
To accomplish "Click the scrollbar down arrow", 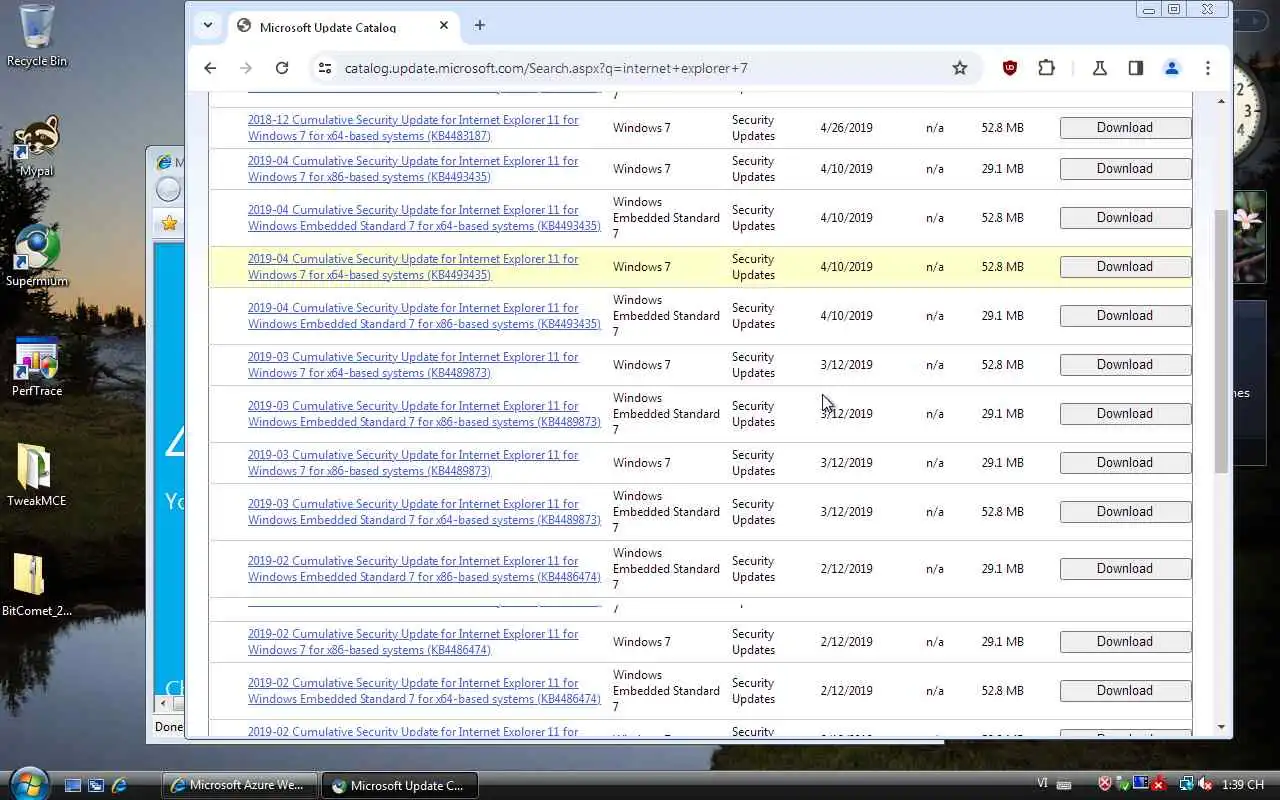I will click(1221, 727).
